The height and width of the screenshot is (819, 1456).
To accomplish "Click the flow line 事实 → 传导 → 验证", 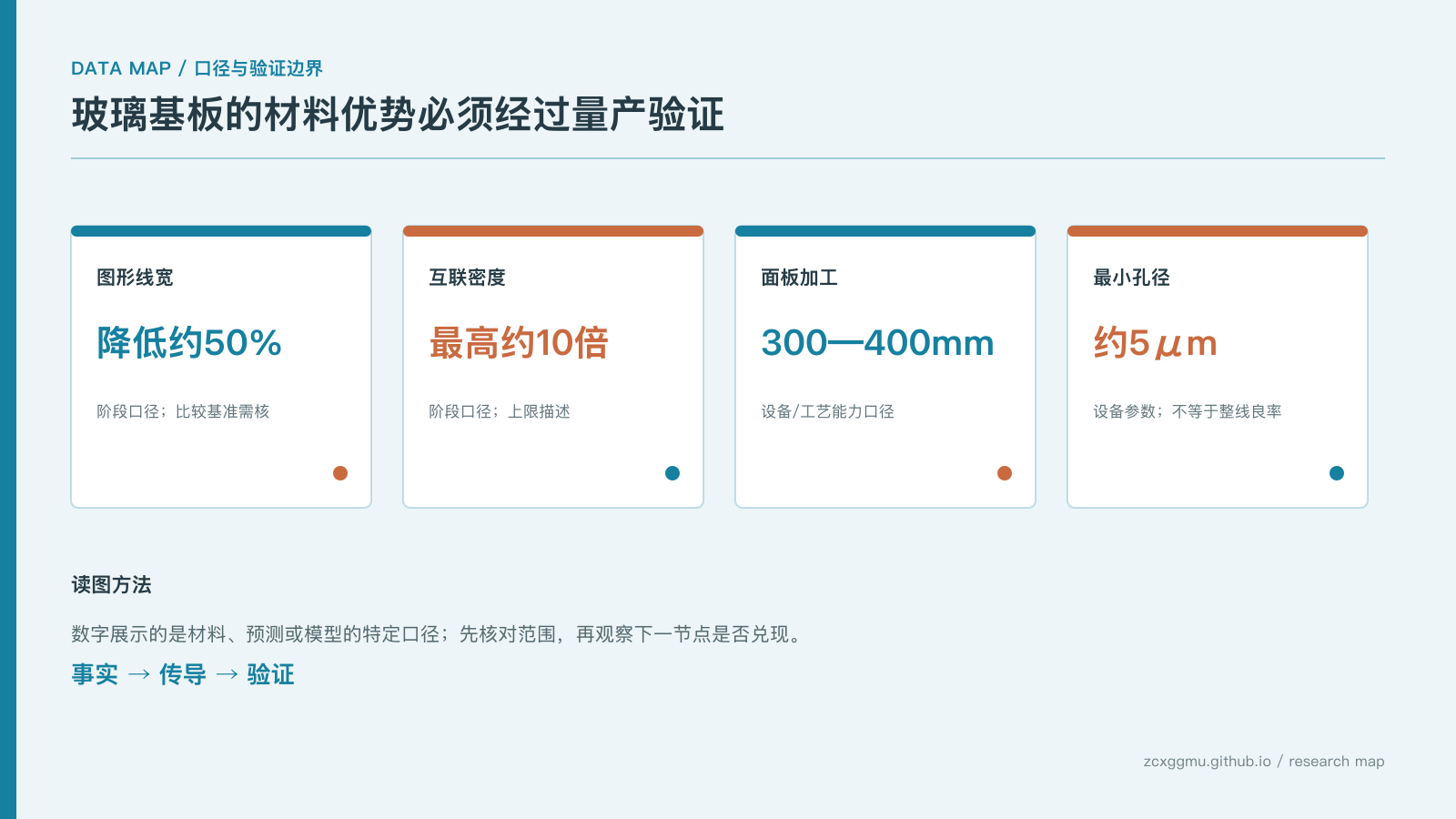I will click(183, 674).
